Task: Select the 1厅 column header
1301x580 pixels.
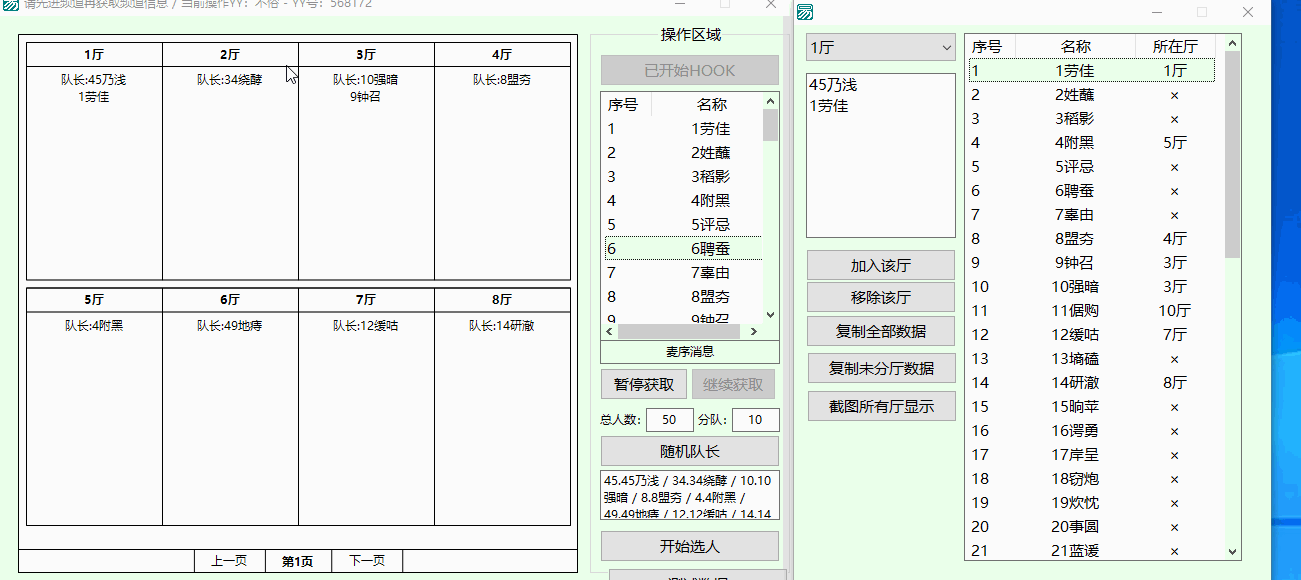Action: [94, 55]
